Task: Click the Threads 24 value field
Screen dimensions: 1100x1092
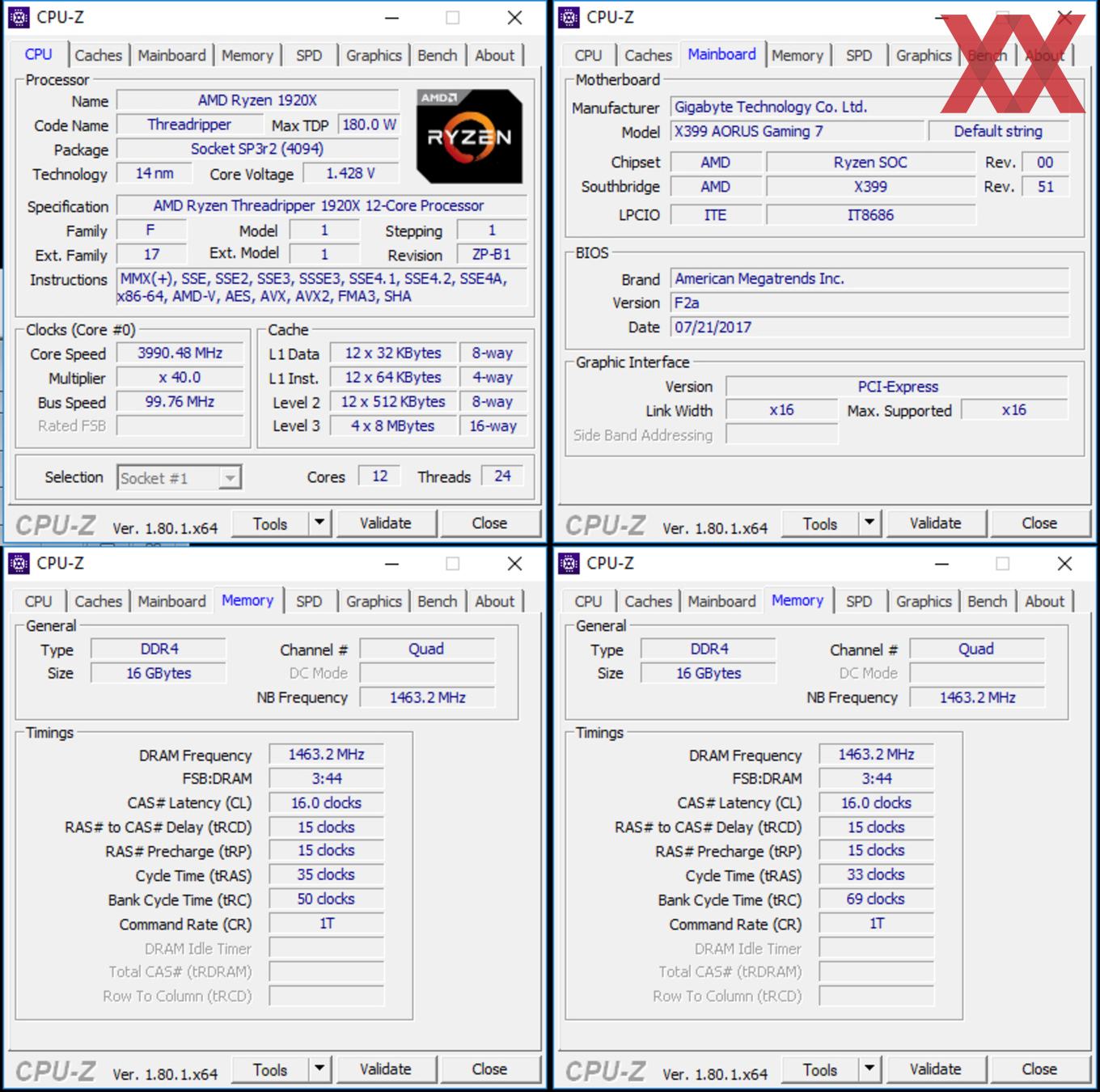Action: pyautogui.click(x=502, y=476)
